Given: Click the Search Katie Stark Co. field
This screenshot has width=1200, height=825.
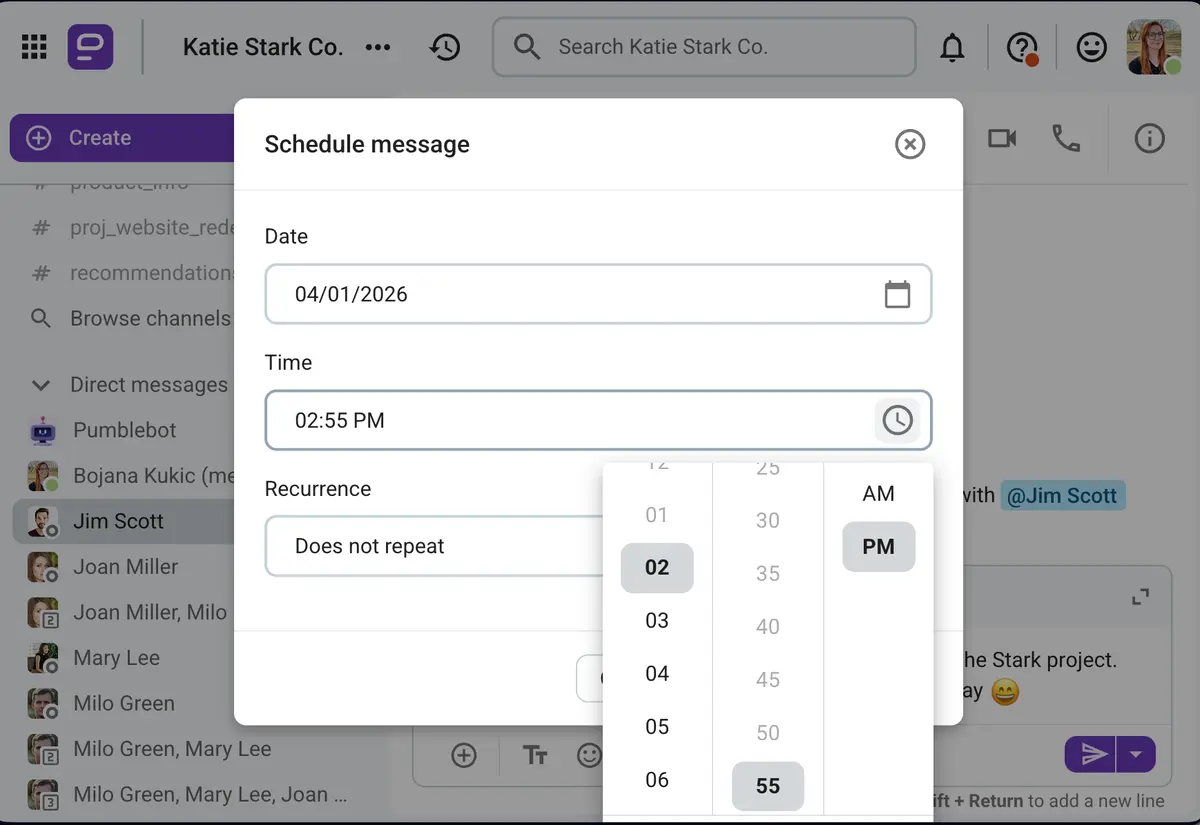Looking at the screenshot, I should tap(703, 46).
